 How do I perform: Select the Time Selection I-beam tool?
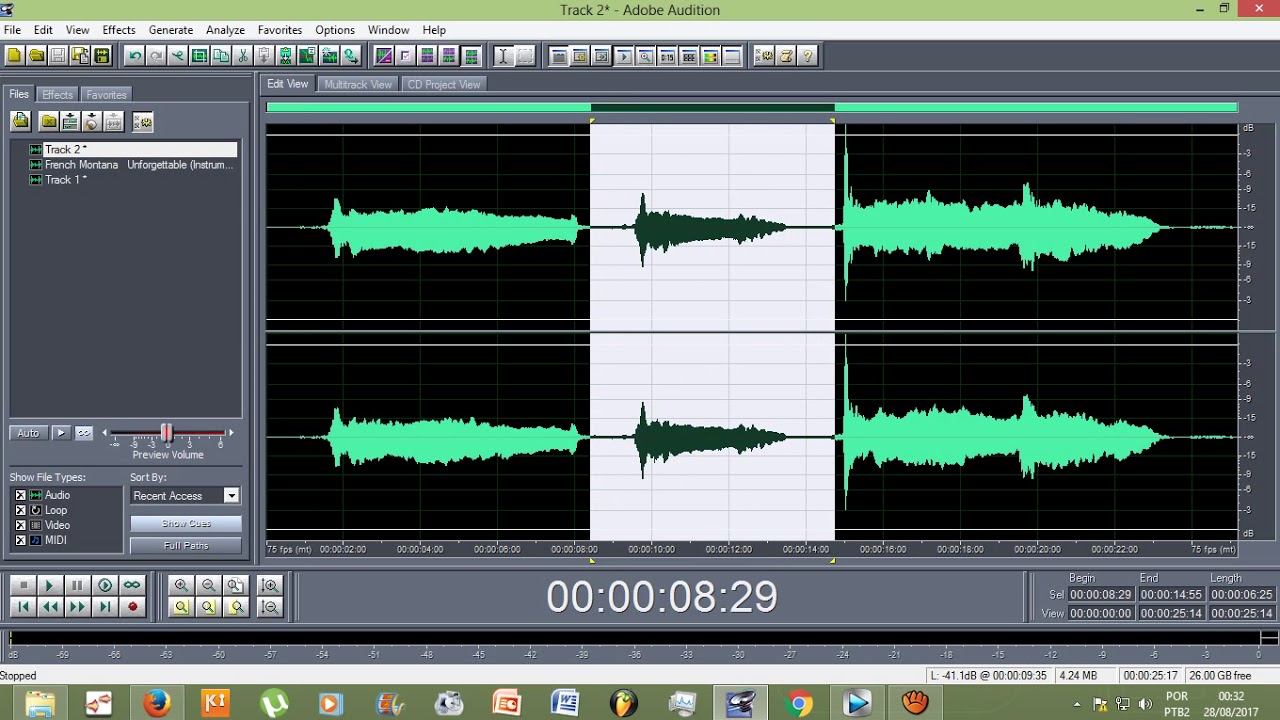click(504, 56)
